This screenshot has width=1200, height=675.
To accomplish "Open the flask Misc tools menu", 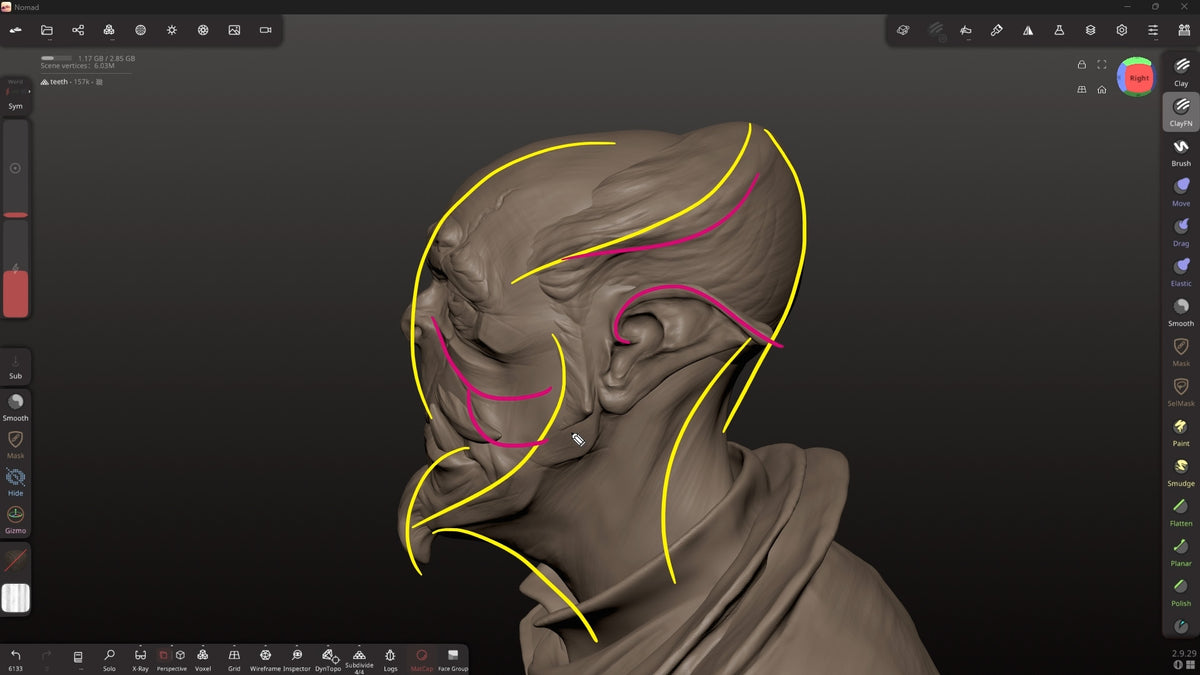I will click(1059, 30).
